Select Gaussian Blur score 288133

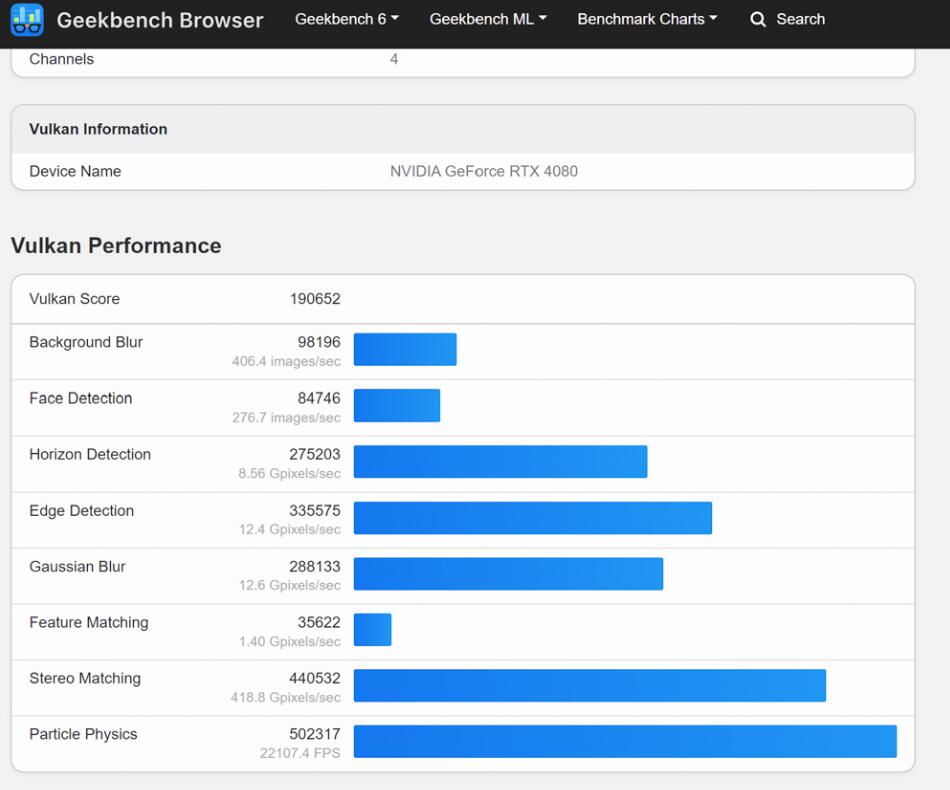coord(315,566)
